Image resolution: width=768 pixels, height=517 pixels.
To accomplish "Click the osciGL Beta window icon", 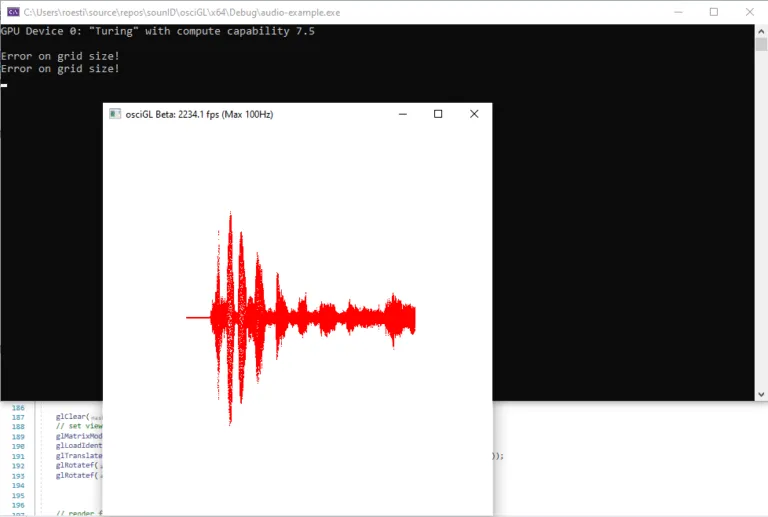I will (115, 114).
